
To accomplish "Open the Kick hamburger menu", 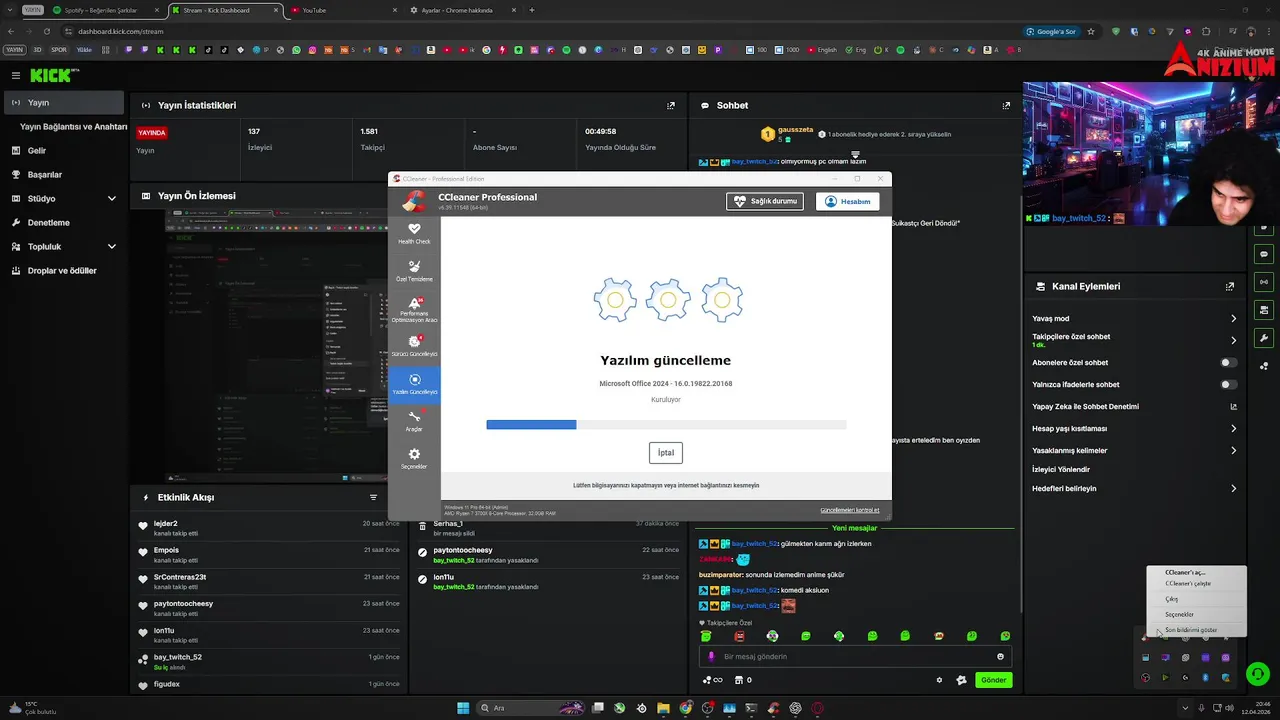I will pyautogui.click(x=15, y=75).
